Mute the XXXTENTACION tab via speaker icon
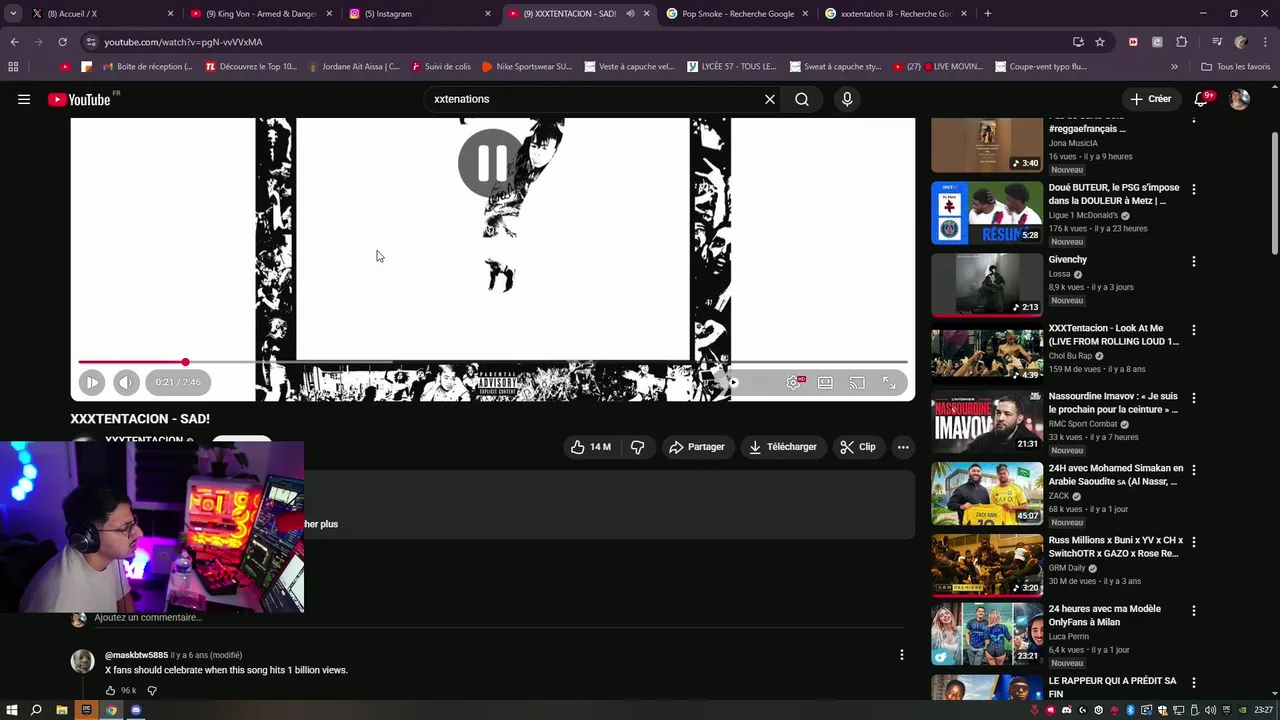1280x720 pixels. pyautogui.click(x=630, y=14)
